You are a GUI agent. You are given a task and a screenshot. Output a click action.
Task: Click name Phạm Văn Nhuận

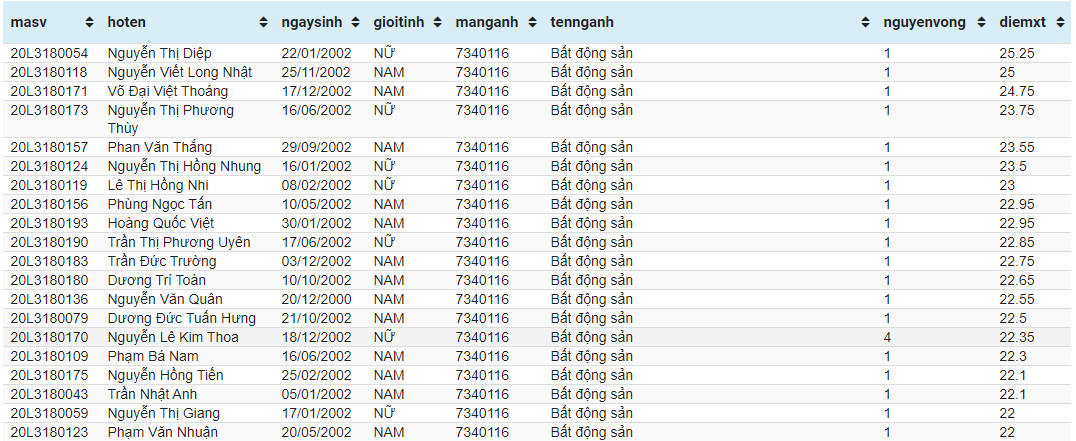pyautogui.click(x=163, y=432)
